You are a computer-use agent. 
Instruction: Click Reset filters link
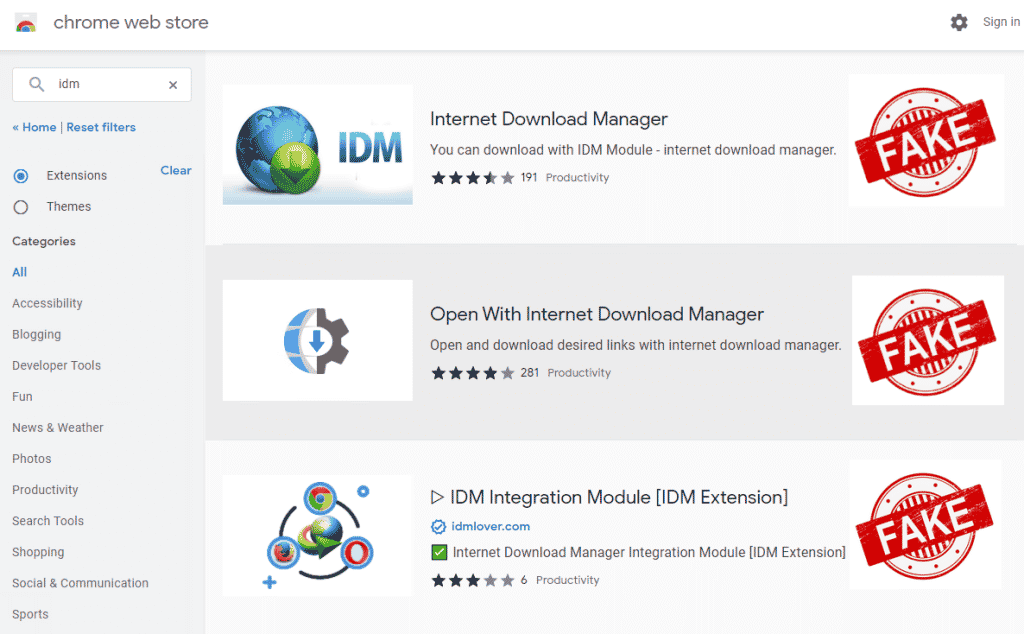(101, 127)
